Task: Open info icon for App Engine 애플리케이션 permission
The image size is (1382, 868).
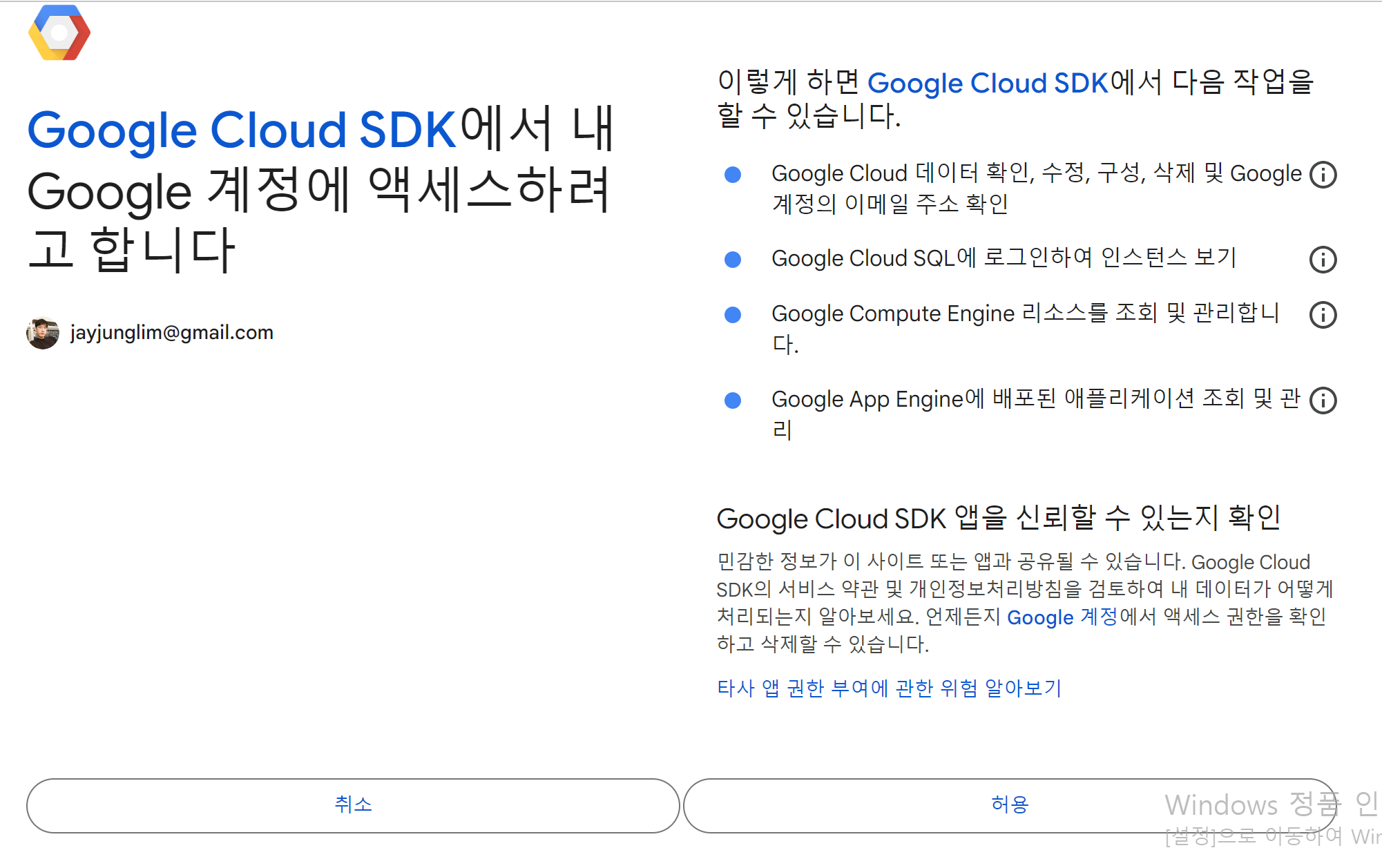Action: pyautogui.click(x=1323, y=401)
